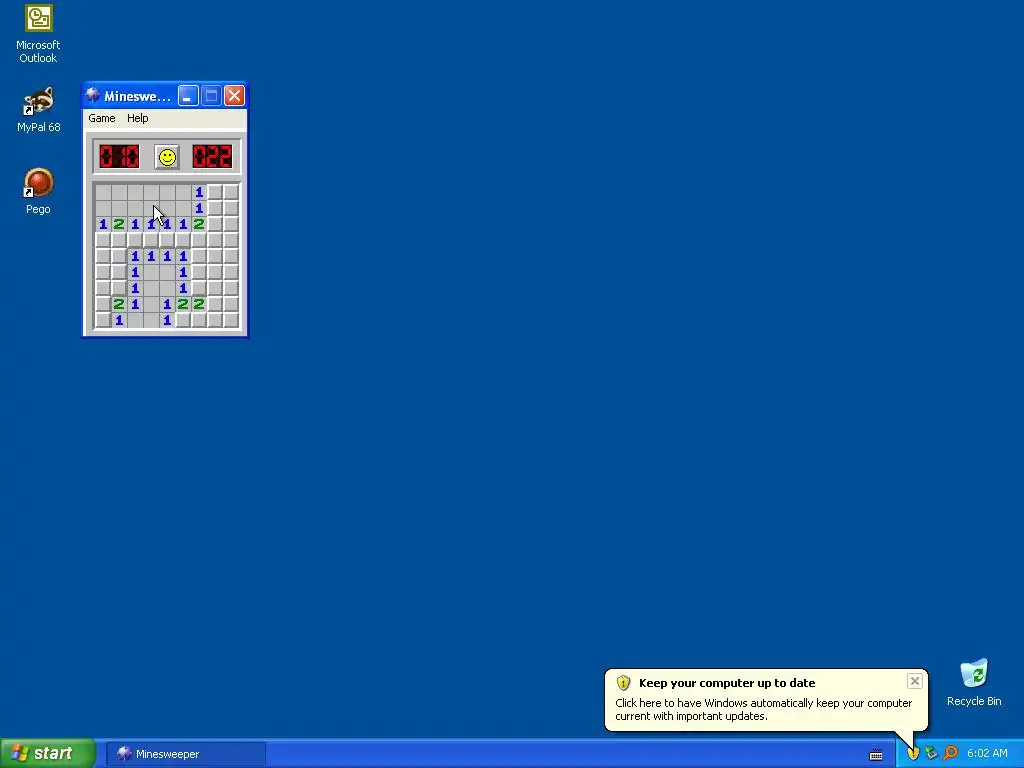Open the Help menu in Minesweeper
Image resolution: width=1024 pixels, height=768 pixels.
pyautogui.click(x=138, y=118)
